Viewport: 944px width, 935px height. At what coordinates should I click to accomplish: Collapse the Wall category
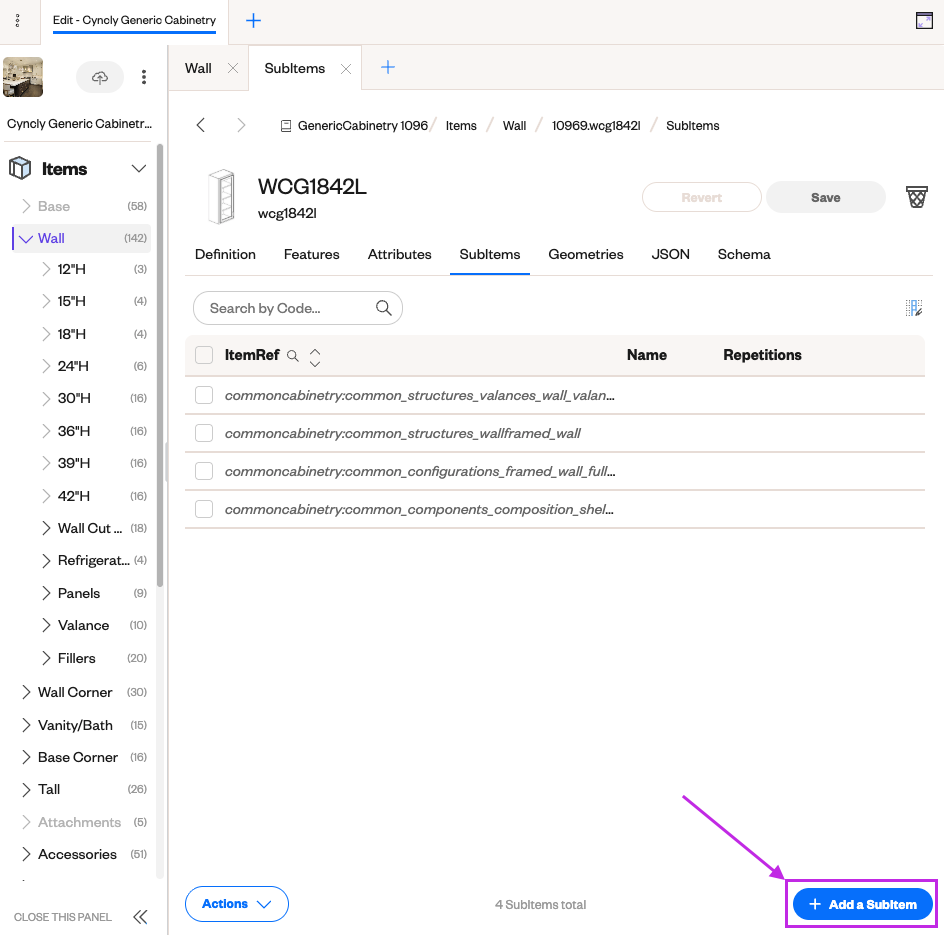click(x=26, y=239)
